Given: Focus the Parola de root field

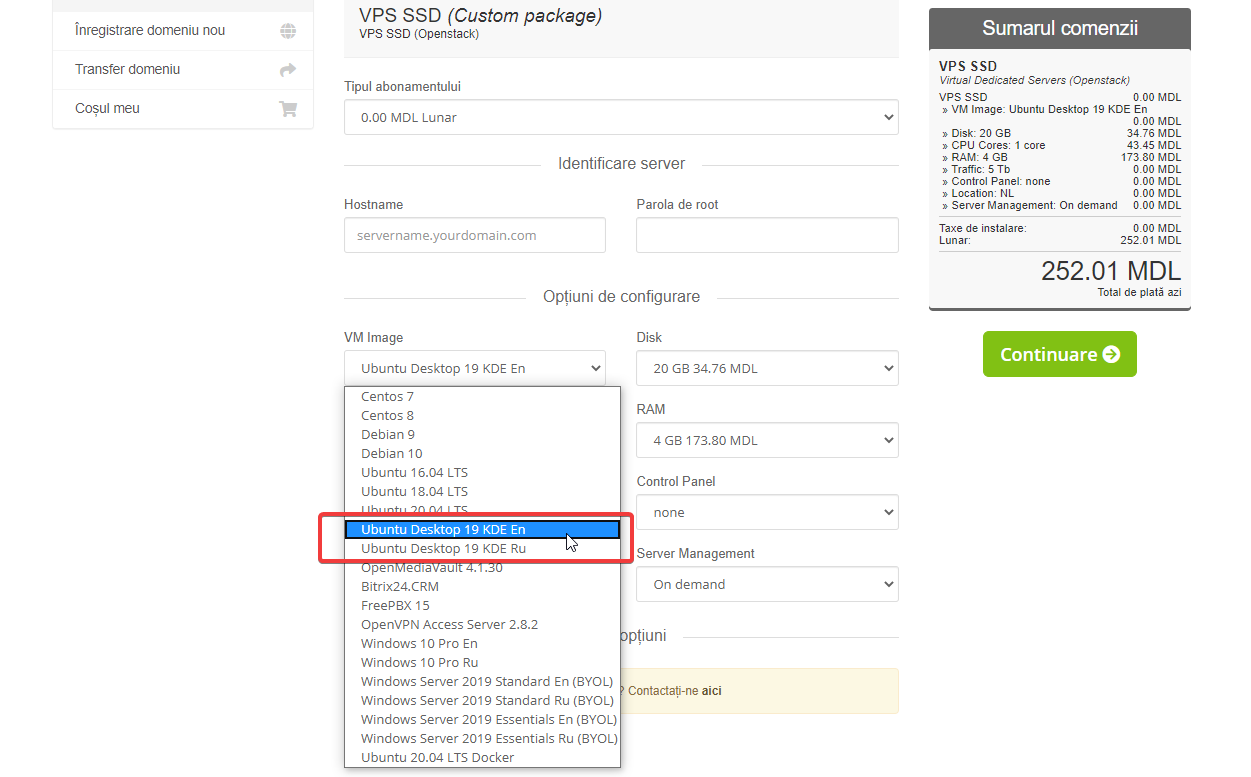Looking at the screenshot, I should [x=766, y=236].
